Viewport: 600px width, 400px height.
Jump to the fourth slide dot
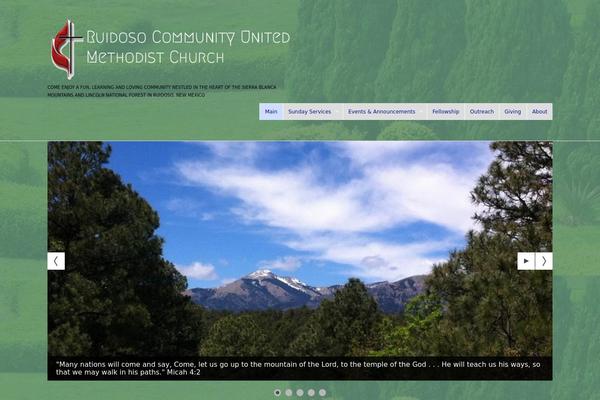311,392
